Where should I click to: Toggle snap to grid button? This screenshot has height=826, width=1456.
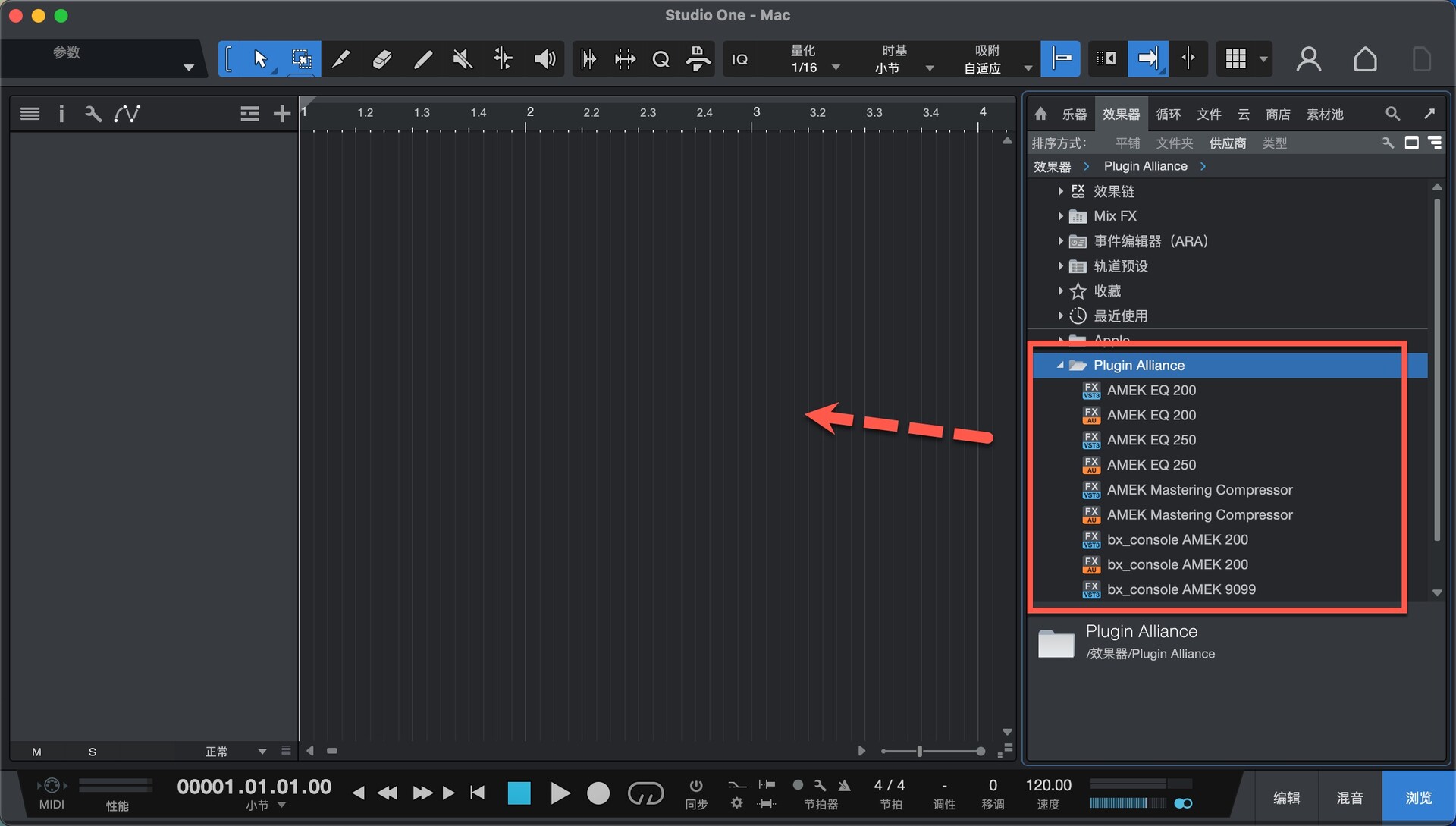(x=1060, y=59)
